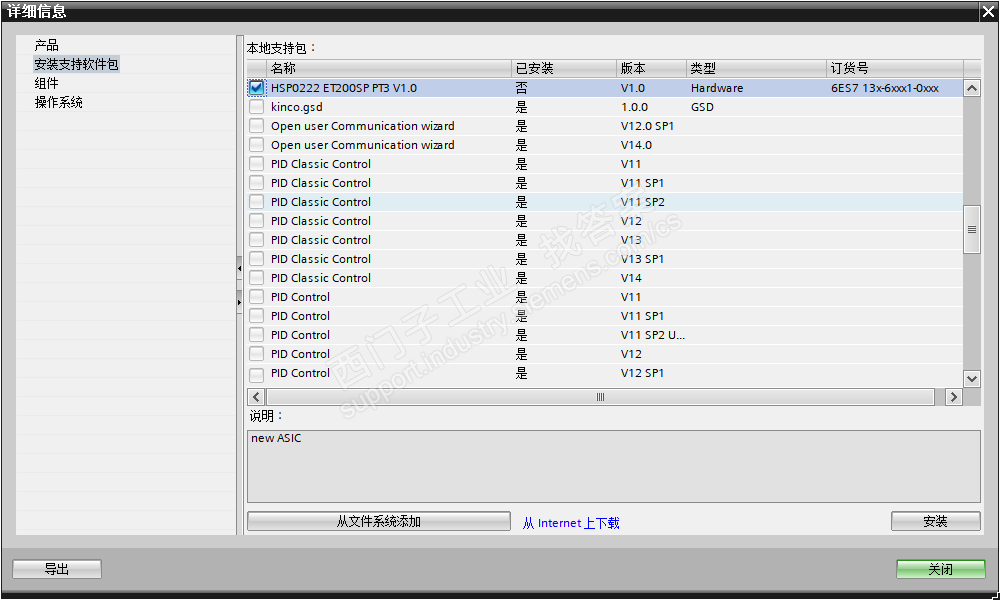
Task: Click the 安装 button
Action: pos(936,522)
